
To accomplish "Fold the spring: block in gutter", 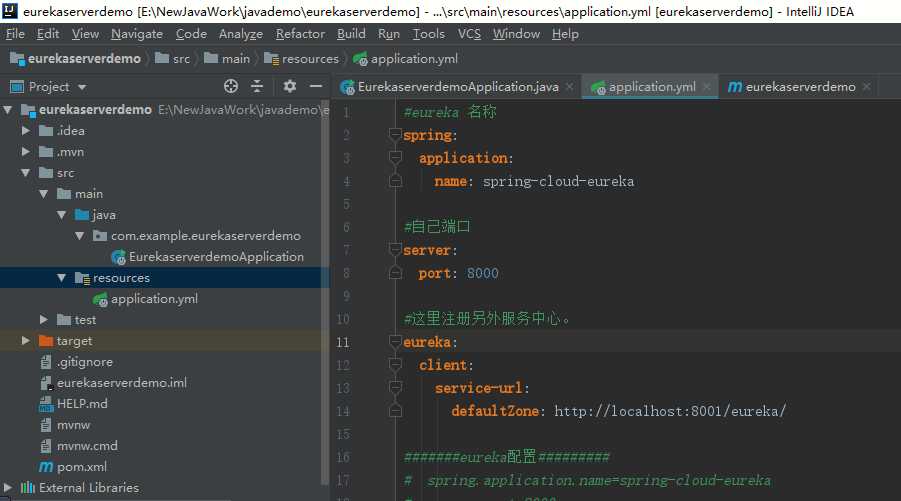I will point(395,135).
